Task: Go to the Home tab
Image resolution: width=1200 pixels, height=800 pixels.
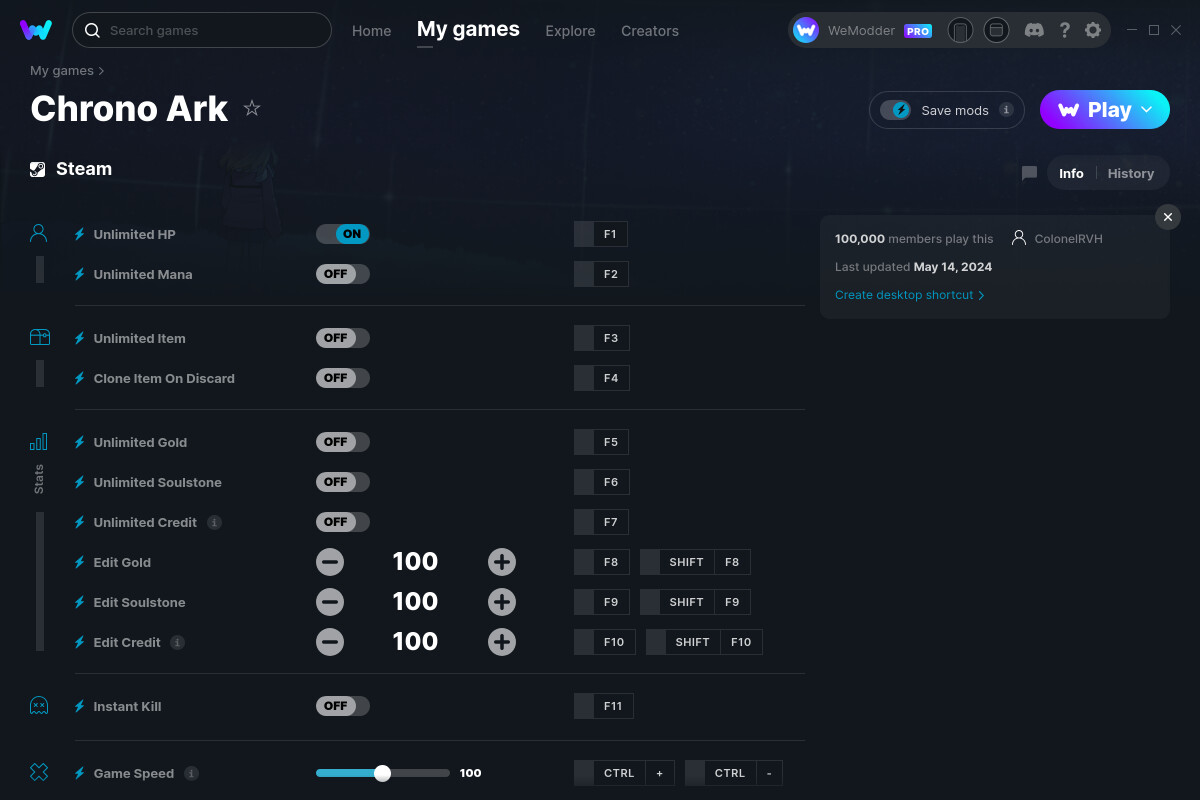Action: (372, 31)
